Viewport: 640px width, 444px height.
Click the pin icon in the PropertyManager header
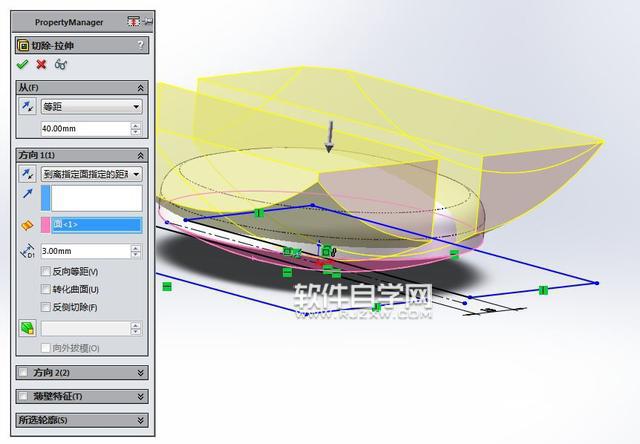[x=148, y=22]
